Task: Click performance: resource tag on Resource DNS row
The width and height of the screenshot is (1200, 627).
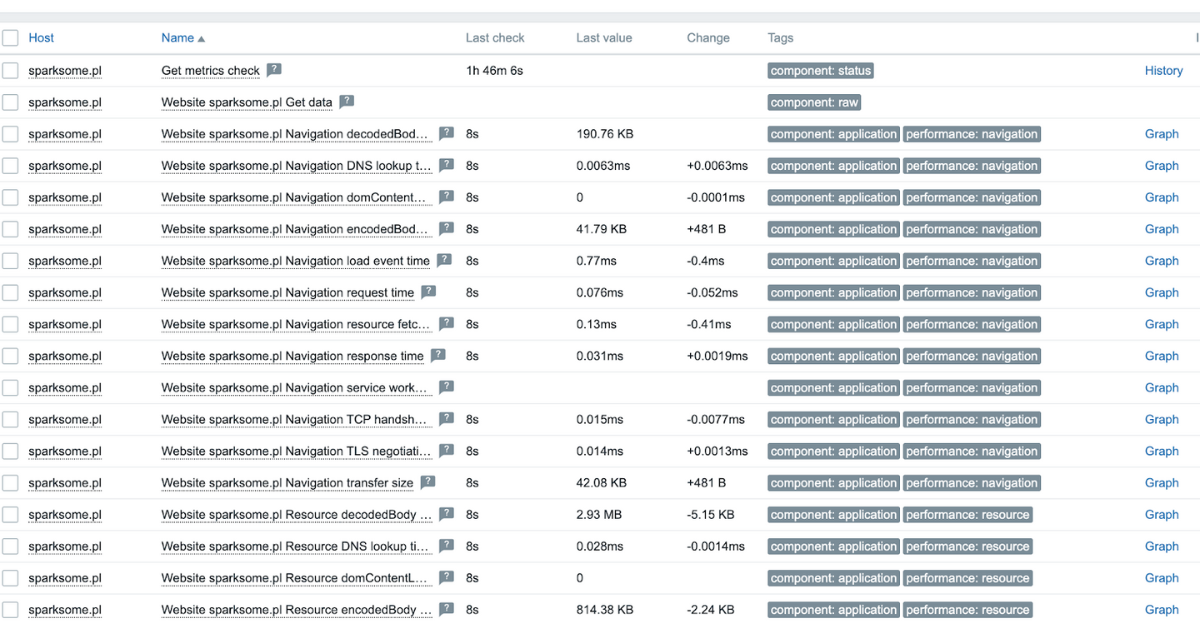Action: point(968,547)
